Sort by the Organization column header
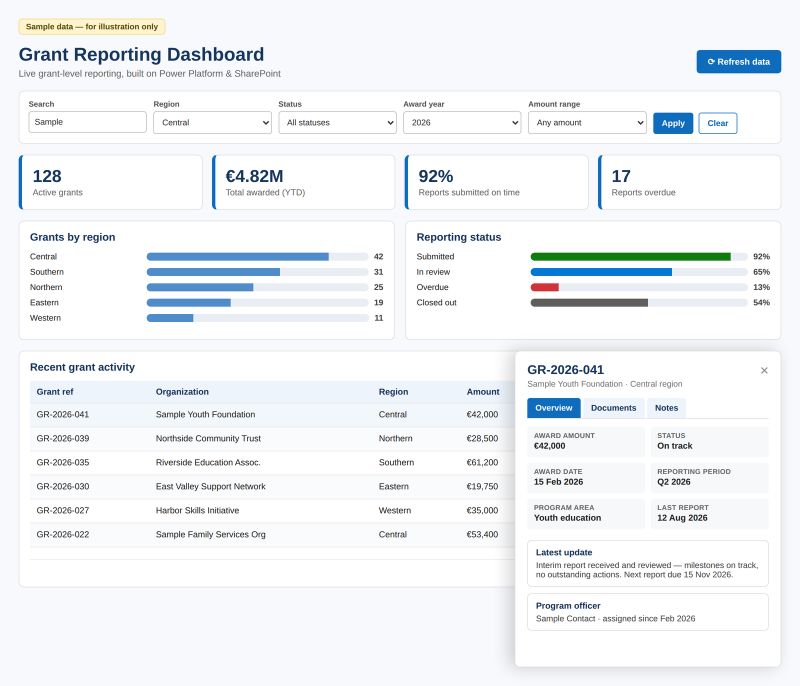This screenshot has width=800, height=686. pos(182,392)
